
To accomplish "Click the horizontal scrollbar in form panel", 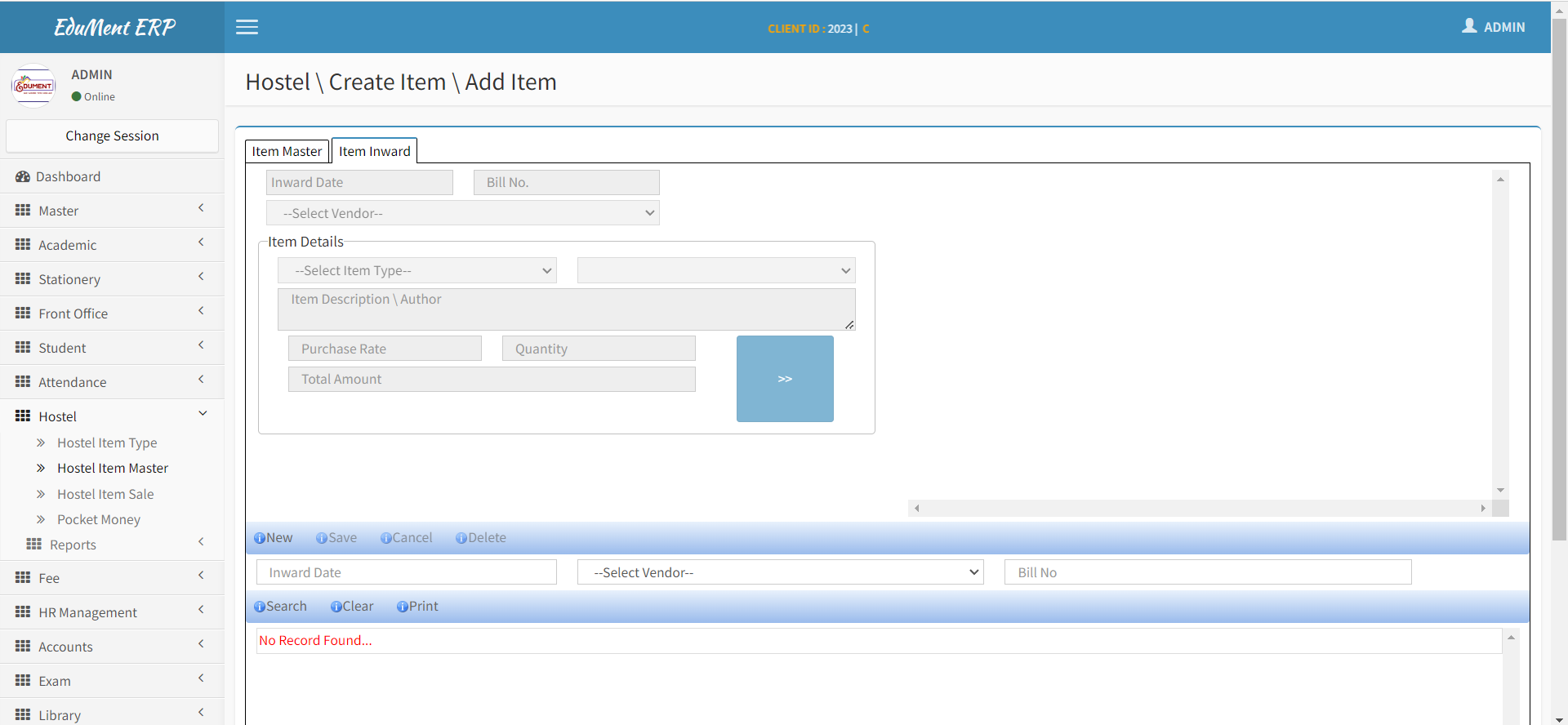I will click(1199, 508).
